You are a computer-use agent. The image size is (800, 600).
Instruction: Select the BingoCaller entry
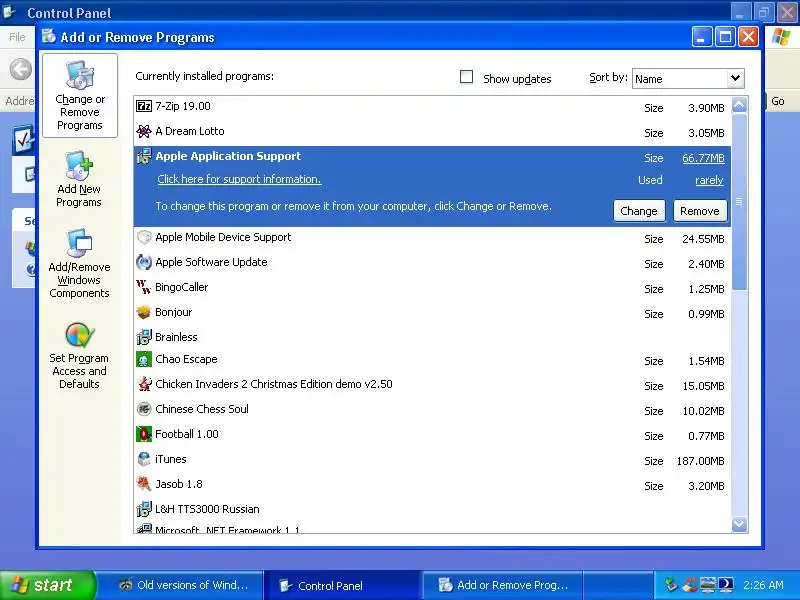(432, 288)
